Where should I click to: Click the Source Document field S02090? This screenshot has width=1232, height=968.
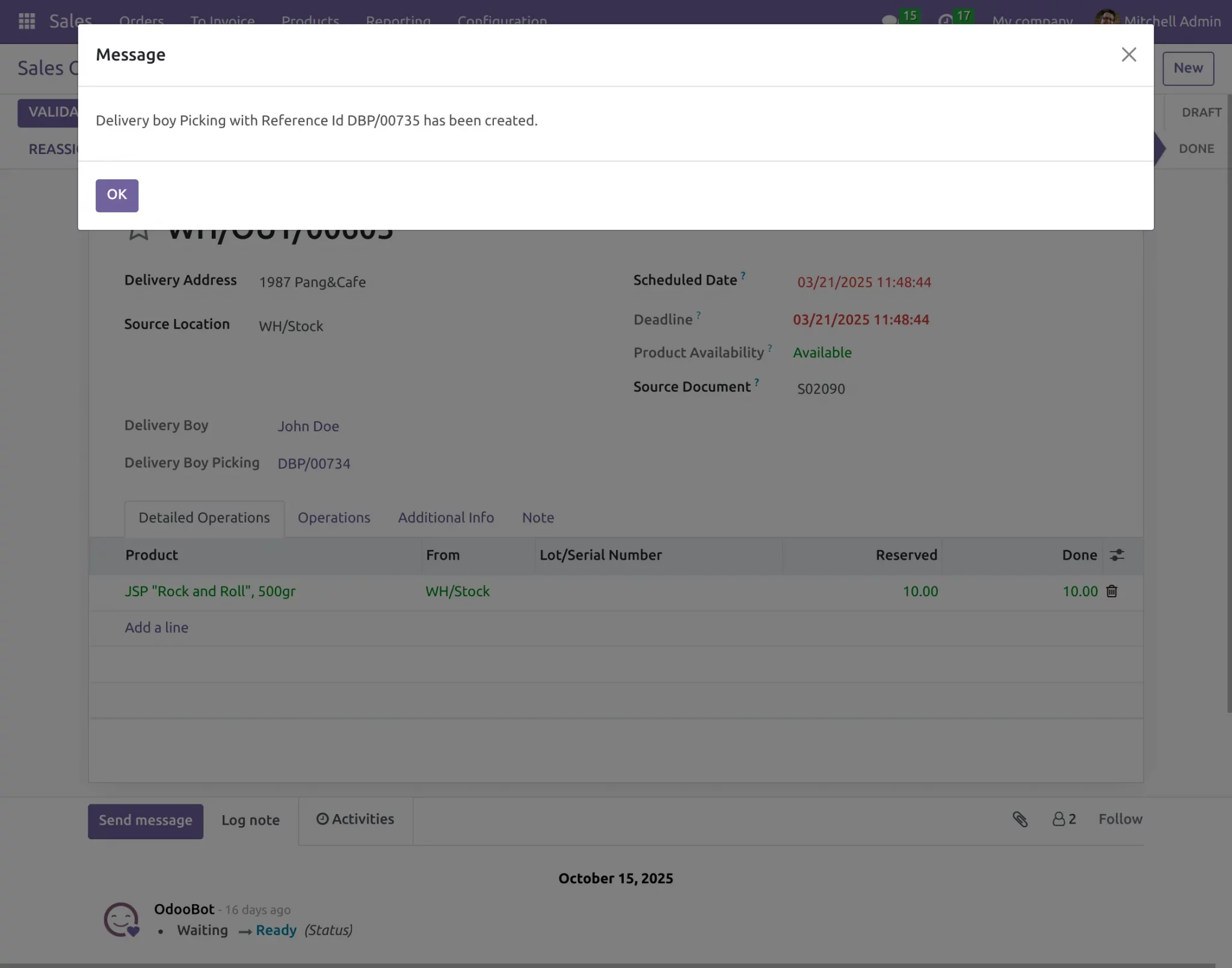(821, 389)
